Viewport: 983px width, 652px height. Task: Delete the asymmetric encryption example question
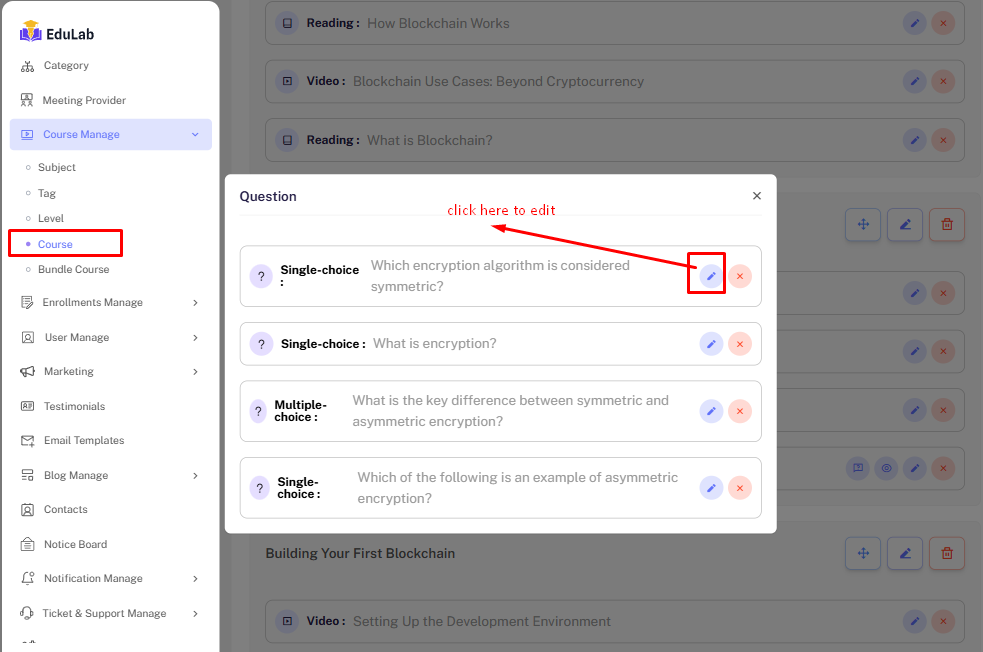[739, 488]
